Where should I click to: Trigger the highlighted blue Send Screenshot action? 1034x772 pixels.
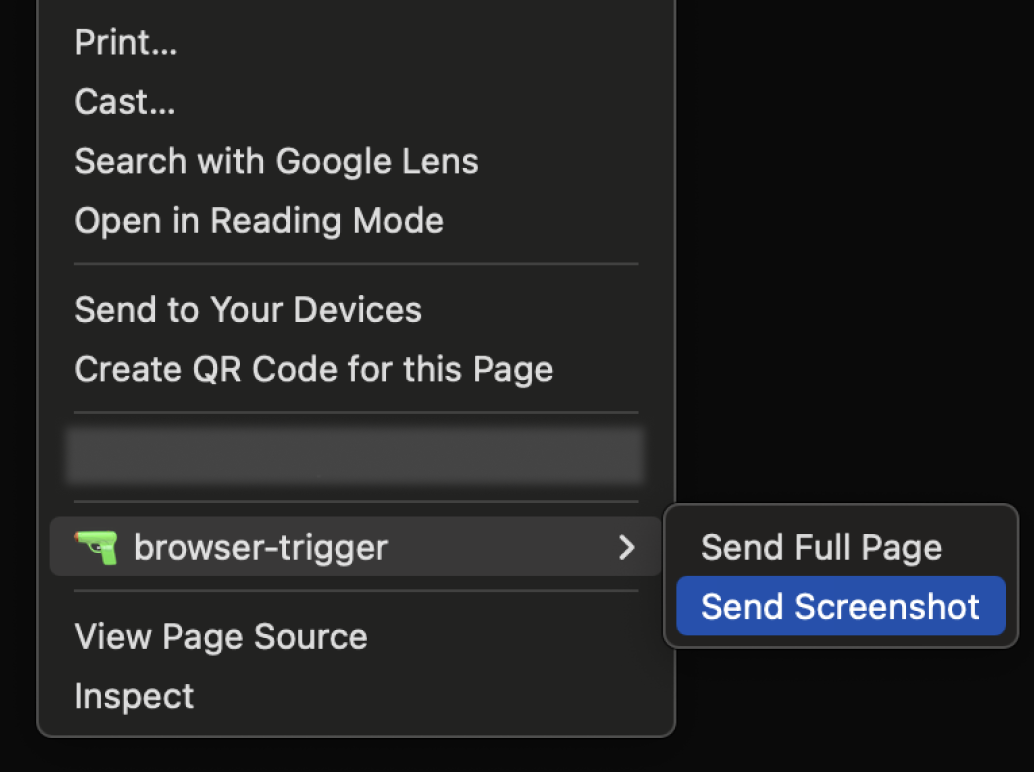[x=840, y=606]
